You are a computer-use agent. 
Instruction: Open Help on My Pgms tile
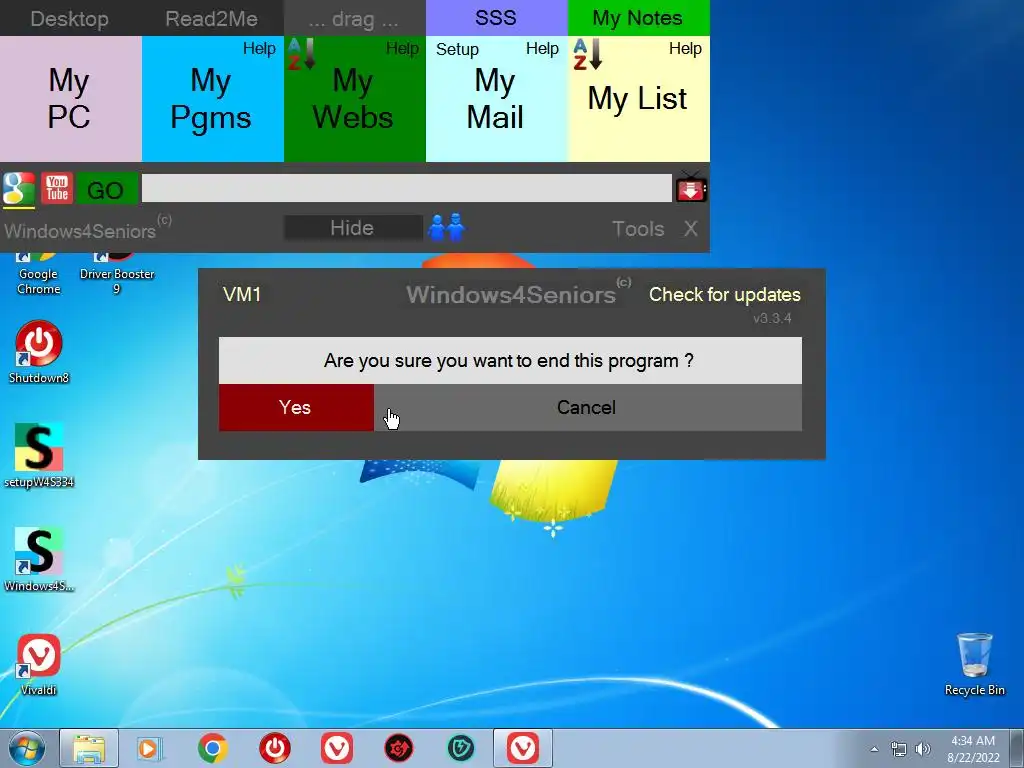pos(259,48)
